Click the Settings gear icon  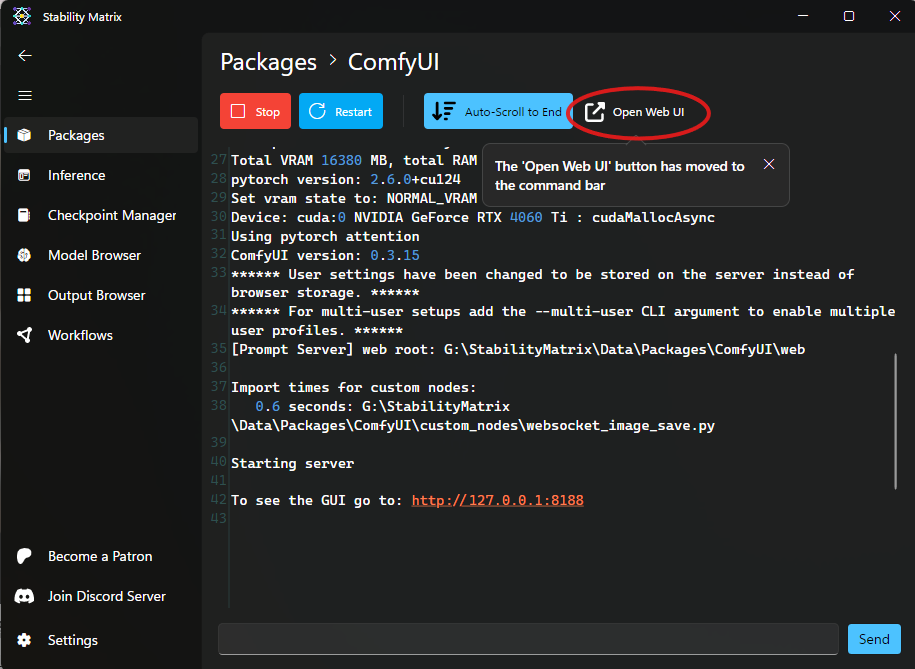click(x=24, y=640)
